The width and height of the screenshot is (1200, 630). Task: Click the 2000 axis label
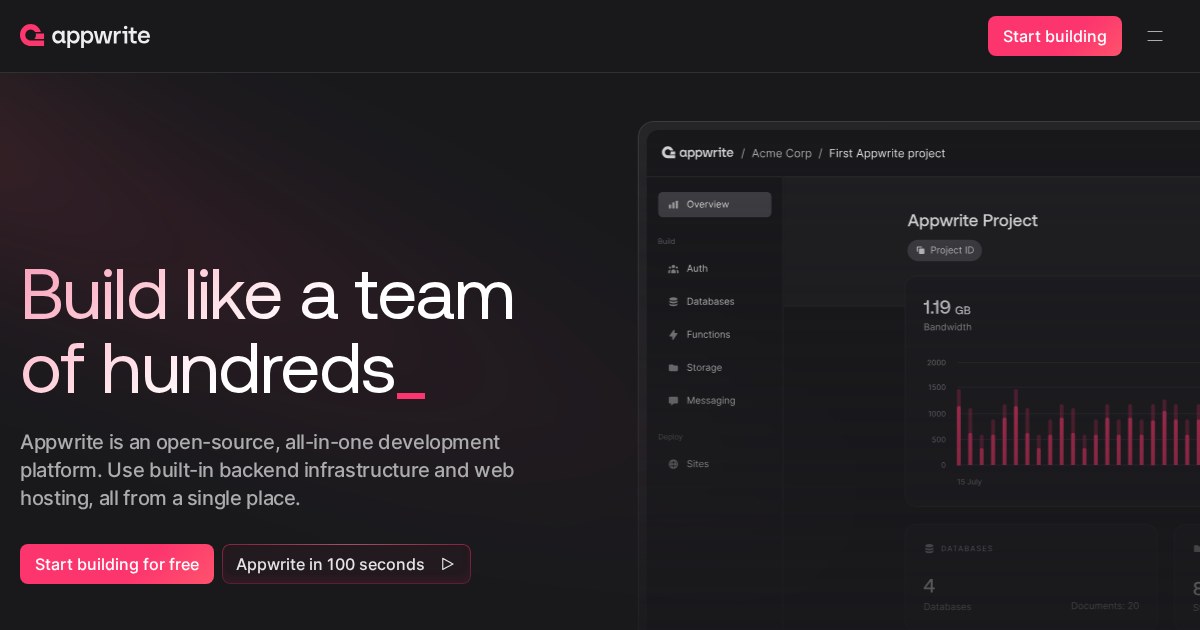click(936, 363)
